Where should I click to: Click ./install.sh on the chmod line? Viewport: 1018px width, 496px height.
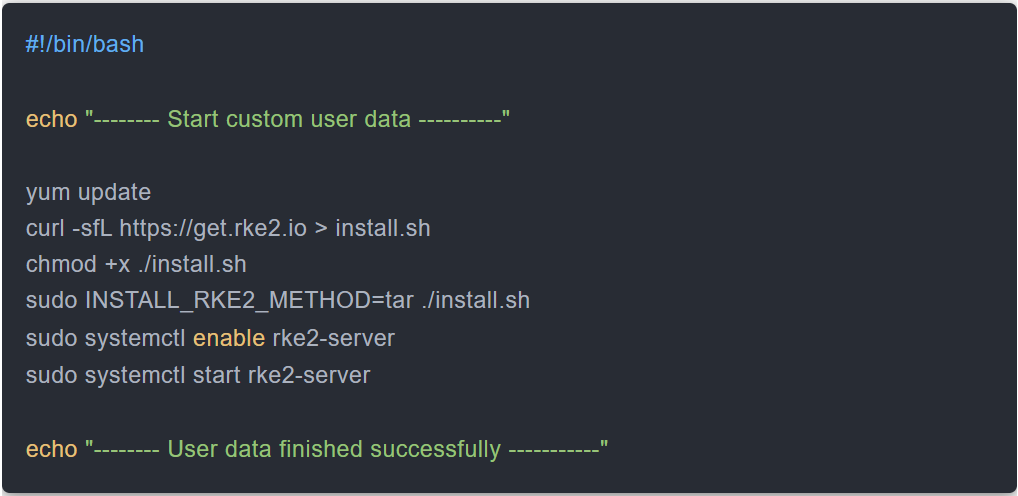(192, 265)
